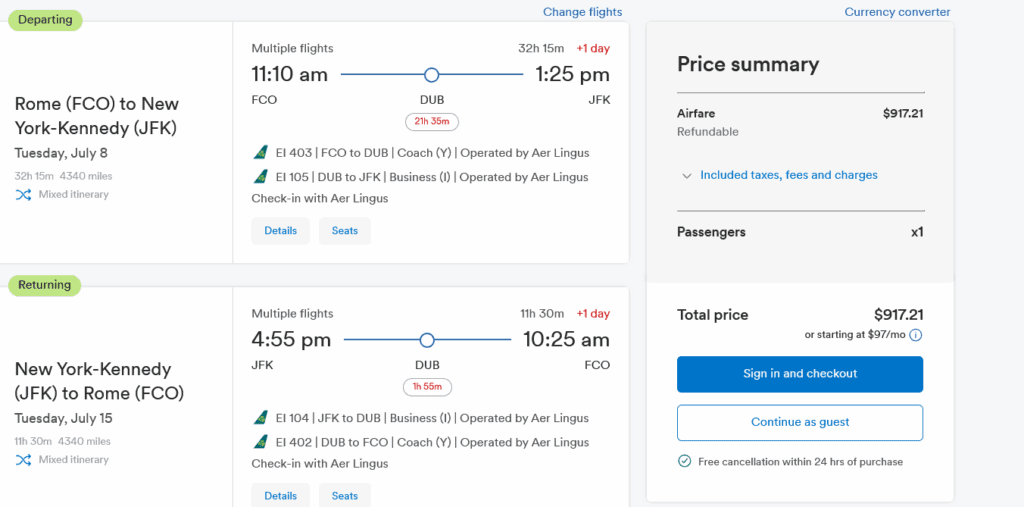Open the Change flights link
Viewport: 1024px width, 507px height.
(x=583, y=12)
